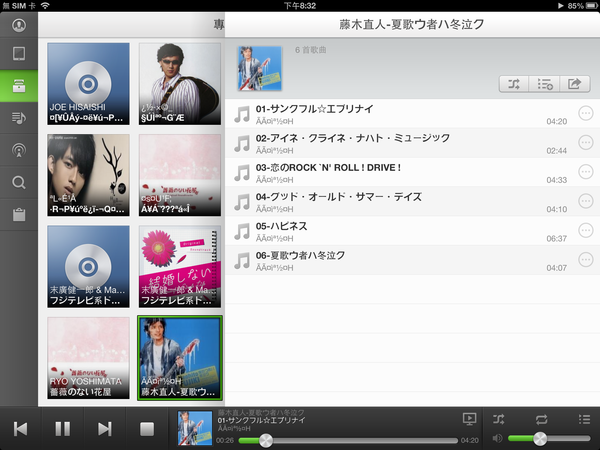600x450 pixels.
Task: Open pink album above the 結婚しない cover
Action: click(180, 175)
